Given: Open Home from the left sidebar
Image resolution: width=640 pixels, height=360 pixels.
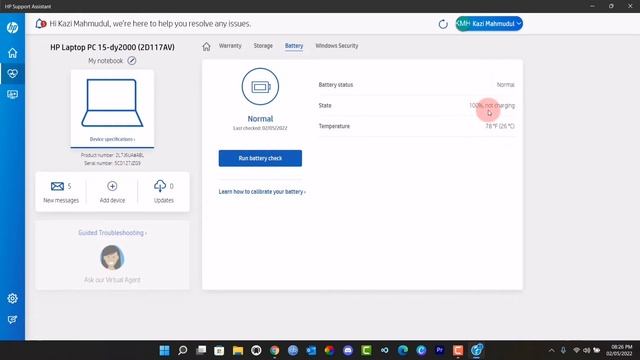Looking at the screenshot, I should coord(12,53).
